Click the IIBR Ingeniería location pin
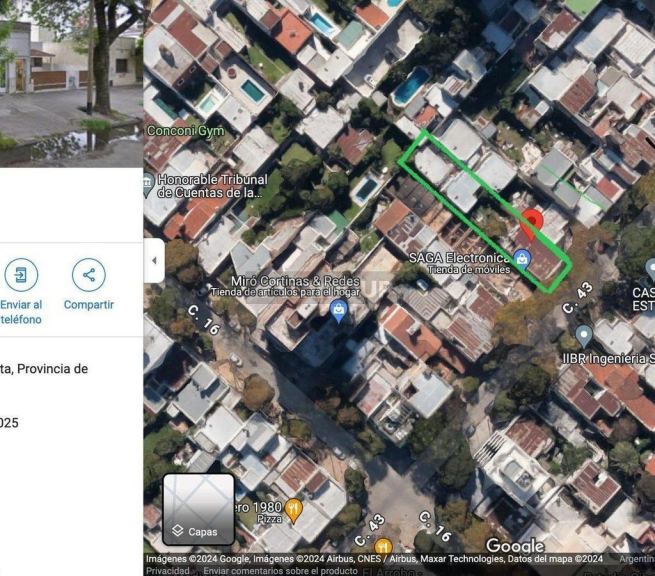The image size is (655, 576). point(584,337)
